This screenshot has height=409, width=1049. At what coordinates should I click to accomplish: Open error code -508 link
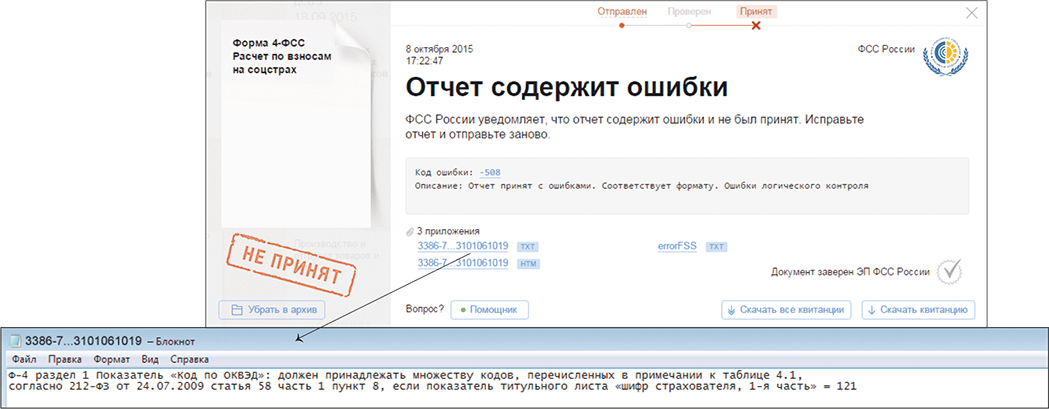pyautogui.click(x=490, y=172)
